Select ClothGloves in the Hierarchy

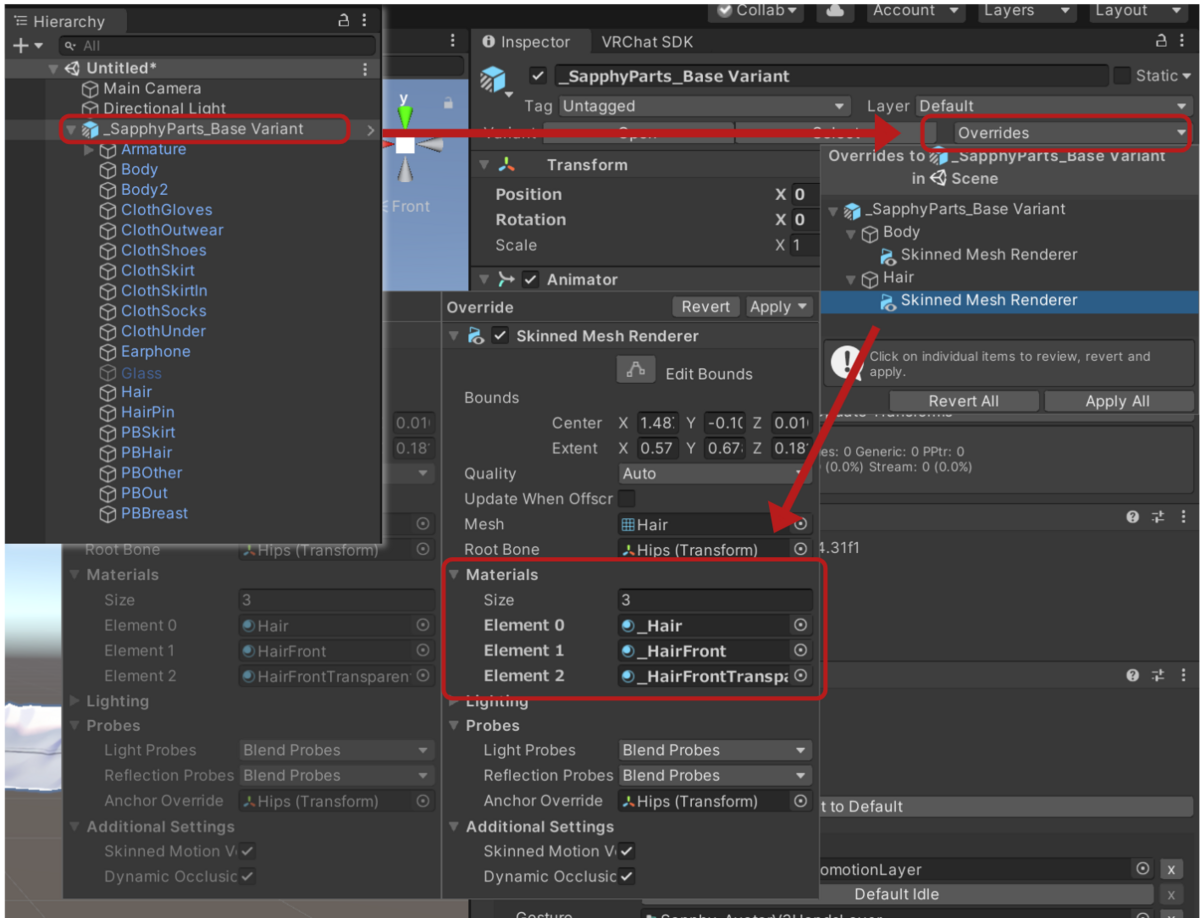click(x=167, y=210)
